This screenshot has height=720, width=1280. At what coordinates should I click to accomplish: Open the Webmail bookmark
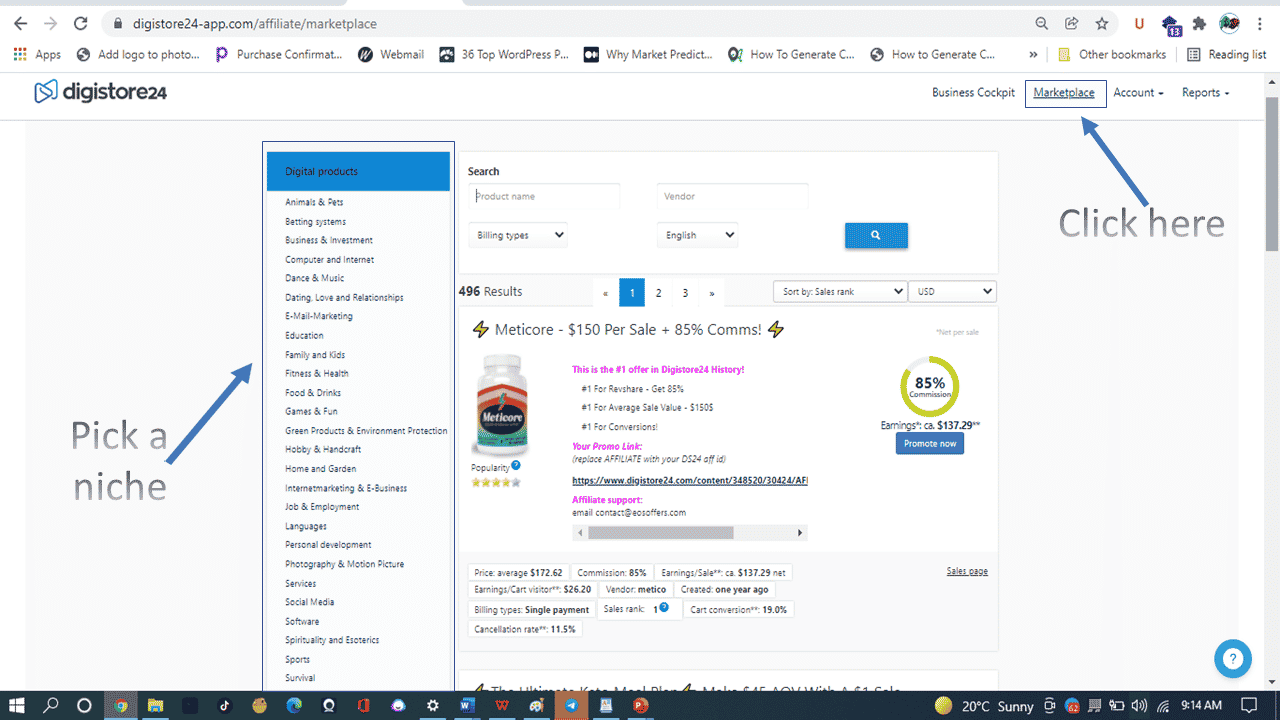click(391, 54)
